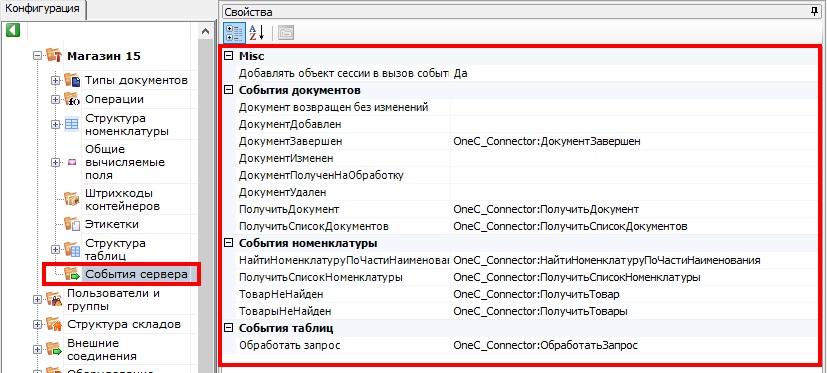
Task: Collapse the События таблиц category
Action: [228, 329]
